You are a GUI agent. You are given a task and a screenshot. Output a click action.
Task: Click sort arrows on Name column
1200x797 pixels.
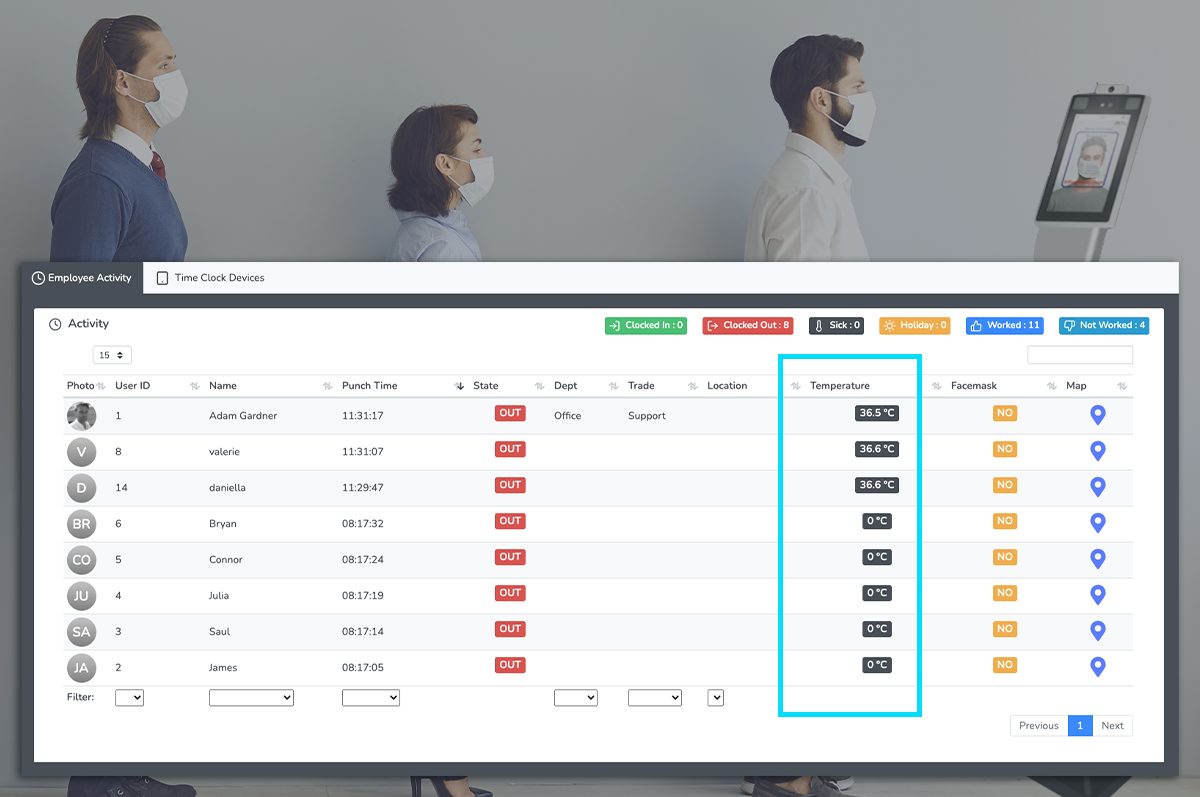click(x=327, y=386)
